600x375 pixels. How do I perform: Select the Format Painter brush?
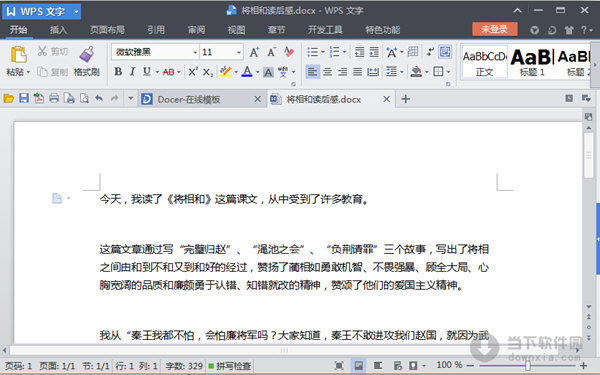tap(87, 54)
